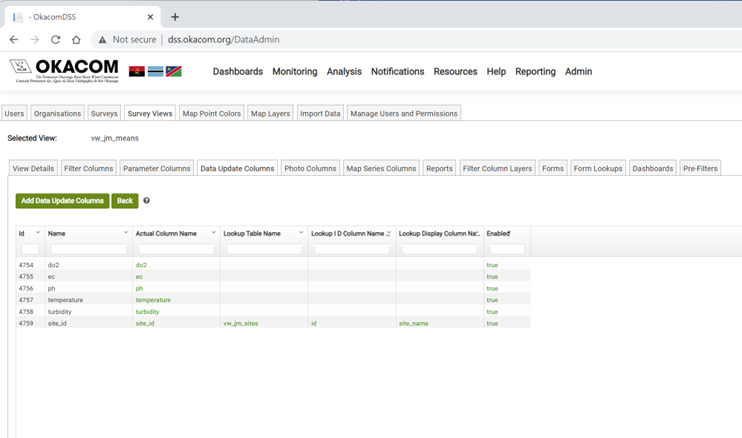Click the Id filter input field
The image size is (742, 438).
[30, 249]
